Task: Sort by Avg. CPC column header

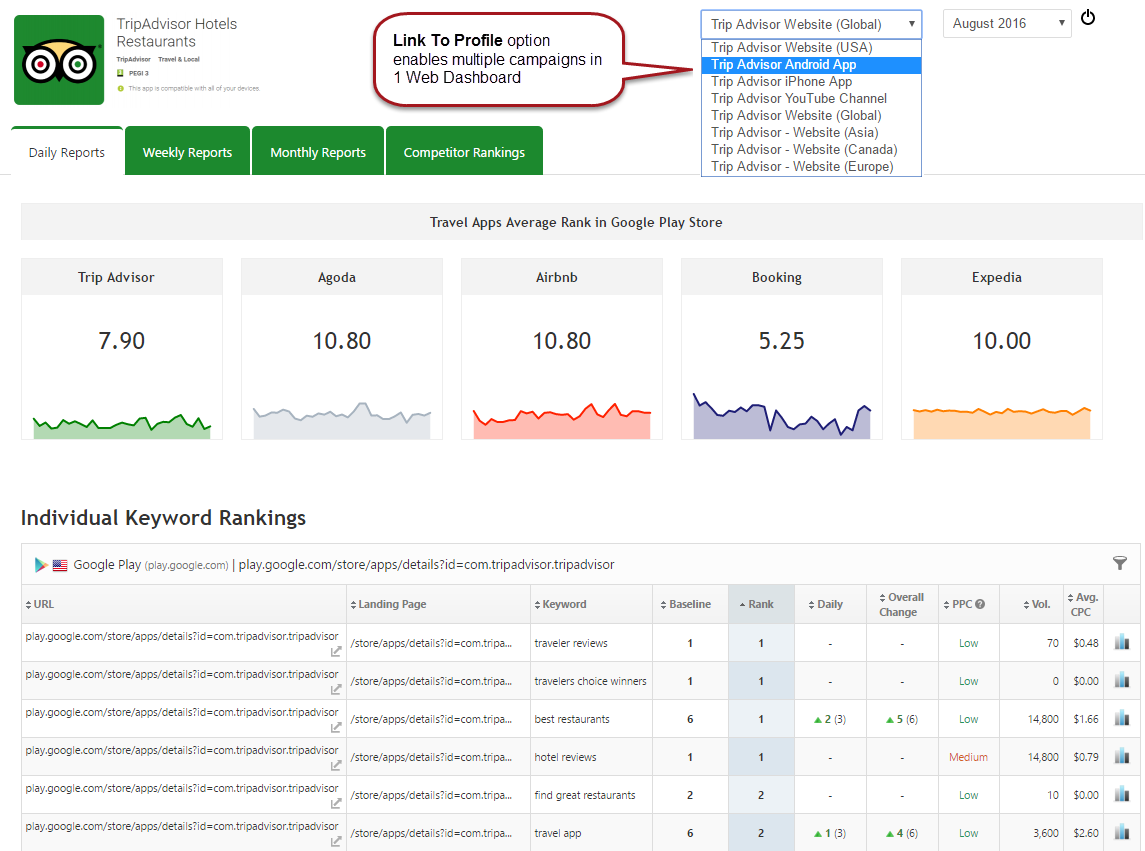Action: 1085,604
